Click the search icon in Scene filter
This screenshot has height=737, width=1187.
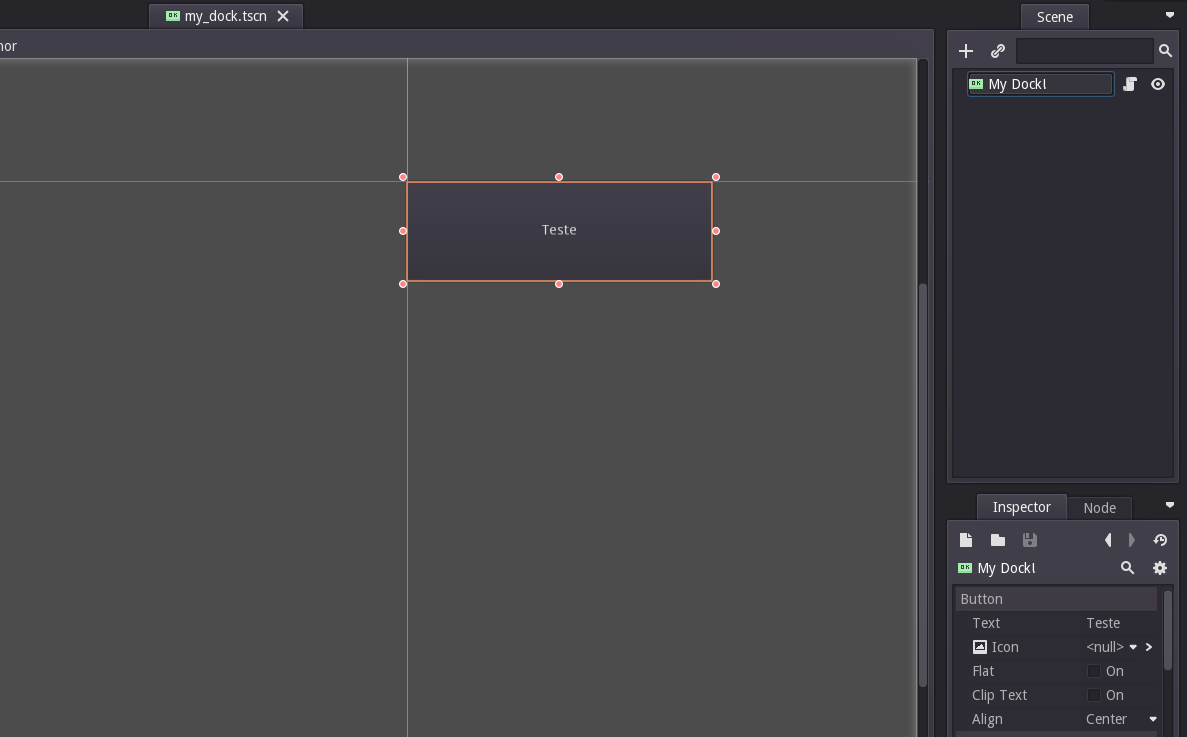tap(1166, 51)
